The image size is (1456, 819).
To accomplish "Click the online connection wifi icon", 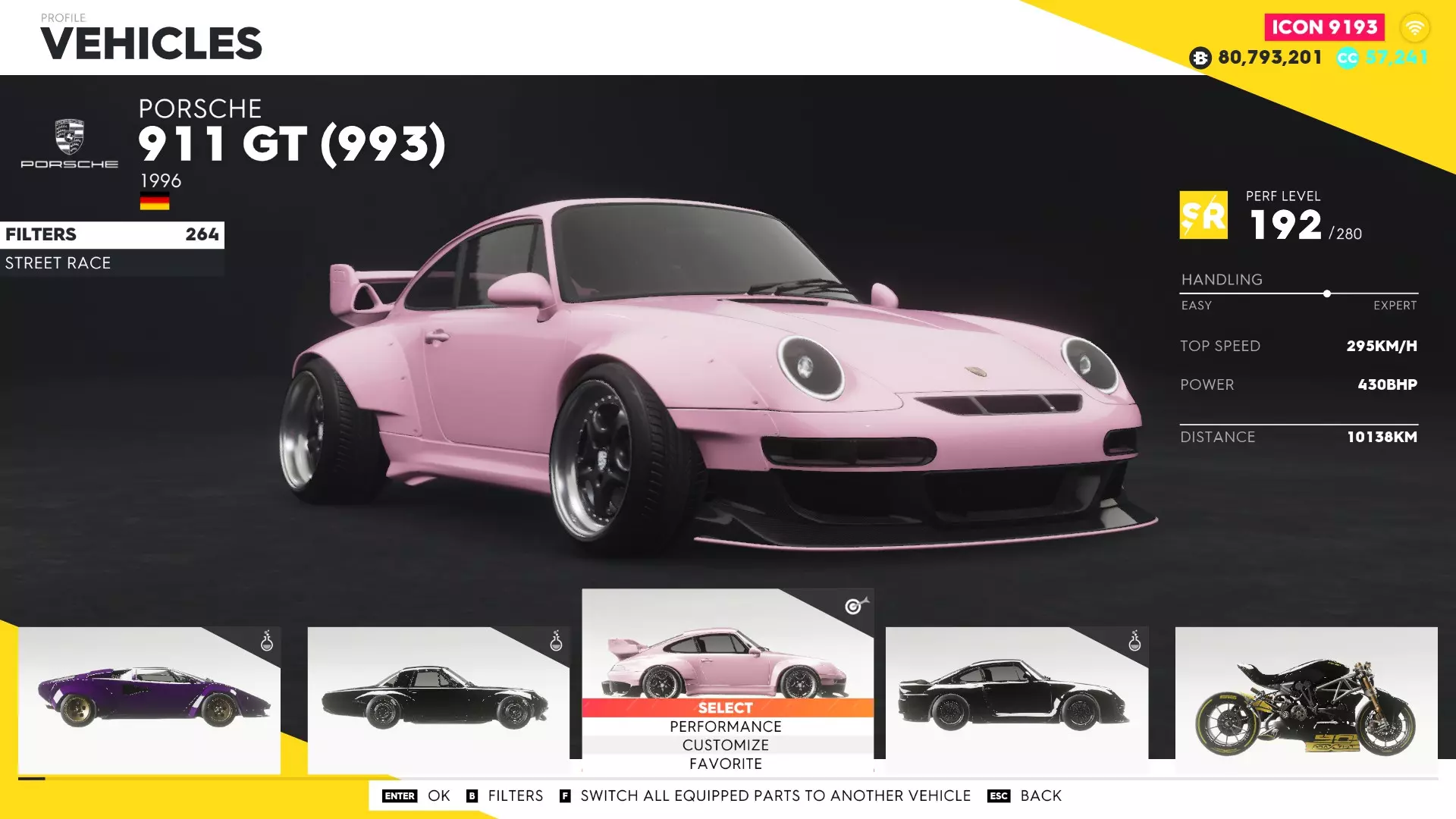I will click(1414, 28).
